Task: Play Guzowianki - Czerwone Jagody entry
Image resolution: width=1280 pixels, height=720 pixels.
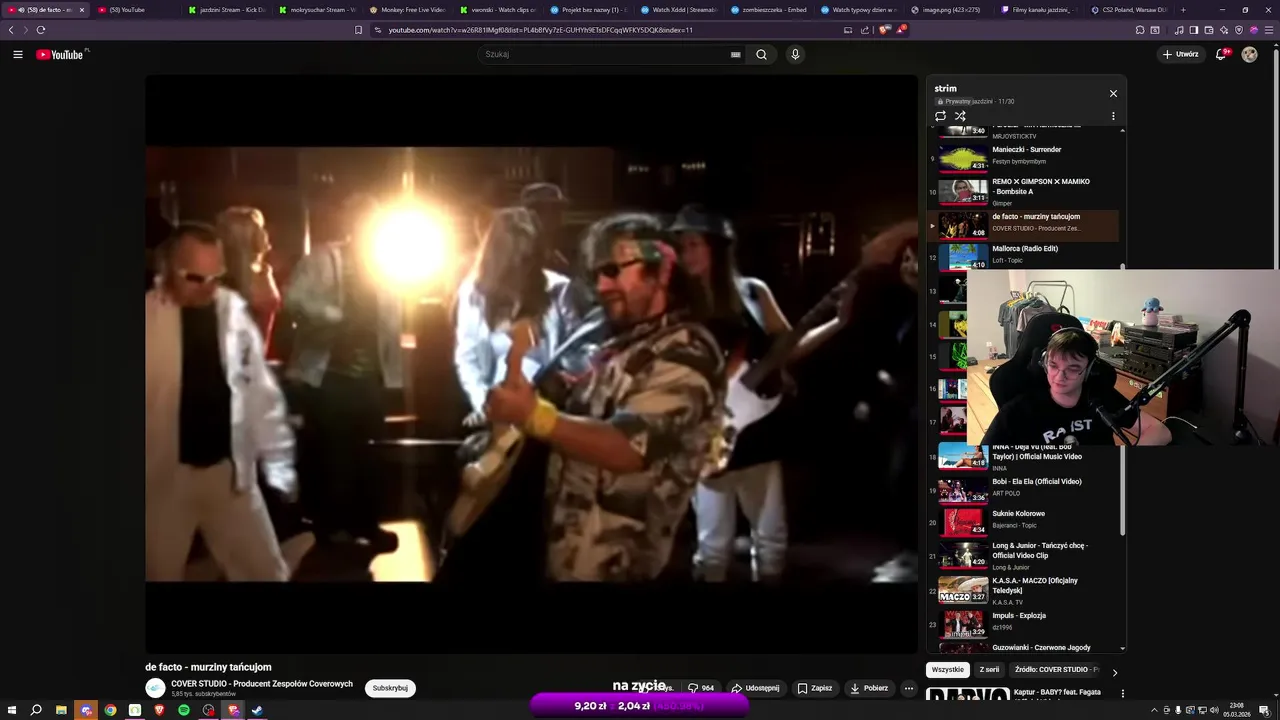Action: (x=1022, y=648)
